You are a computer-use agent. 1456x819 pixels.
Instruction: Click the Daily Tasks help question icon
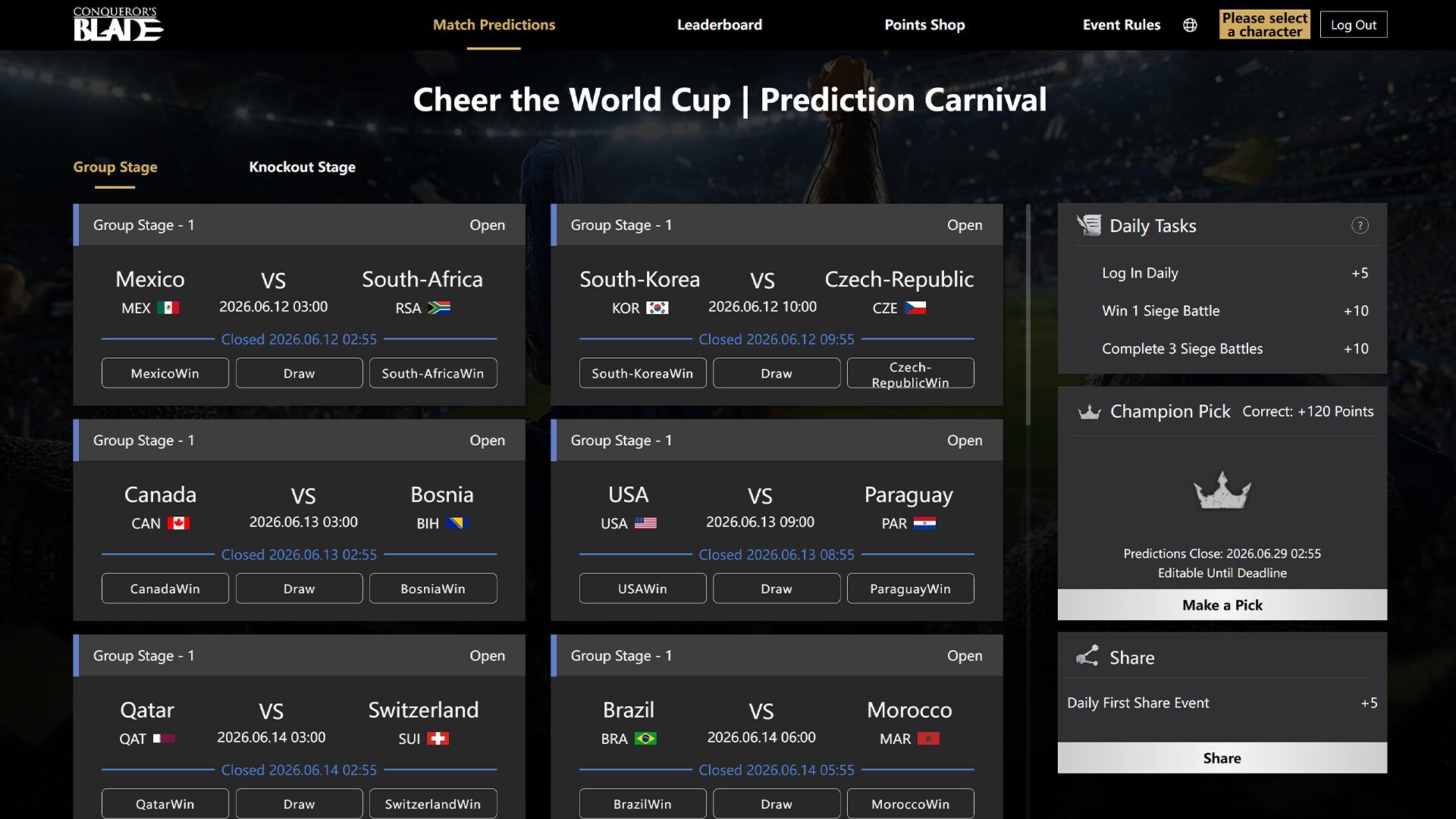coord(1360,225)
